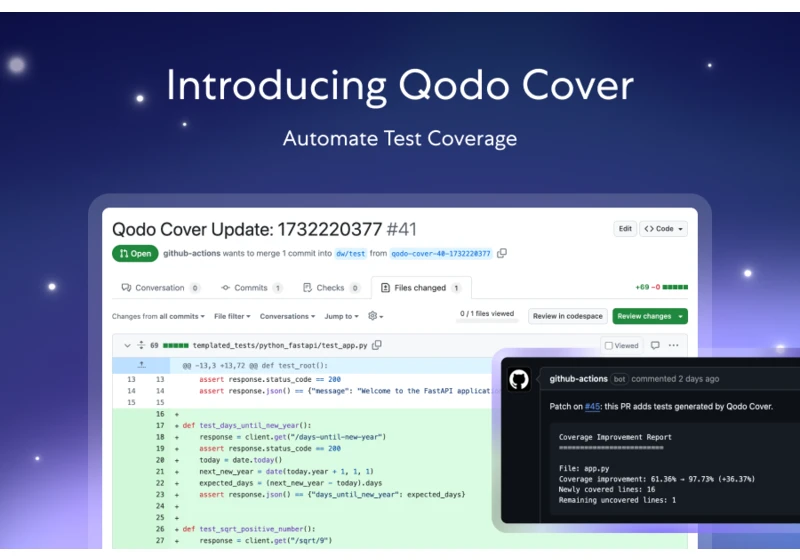Click the Checks tab checklist icon
The width and height of the screenshot is (800, 560).
point(307,288)
